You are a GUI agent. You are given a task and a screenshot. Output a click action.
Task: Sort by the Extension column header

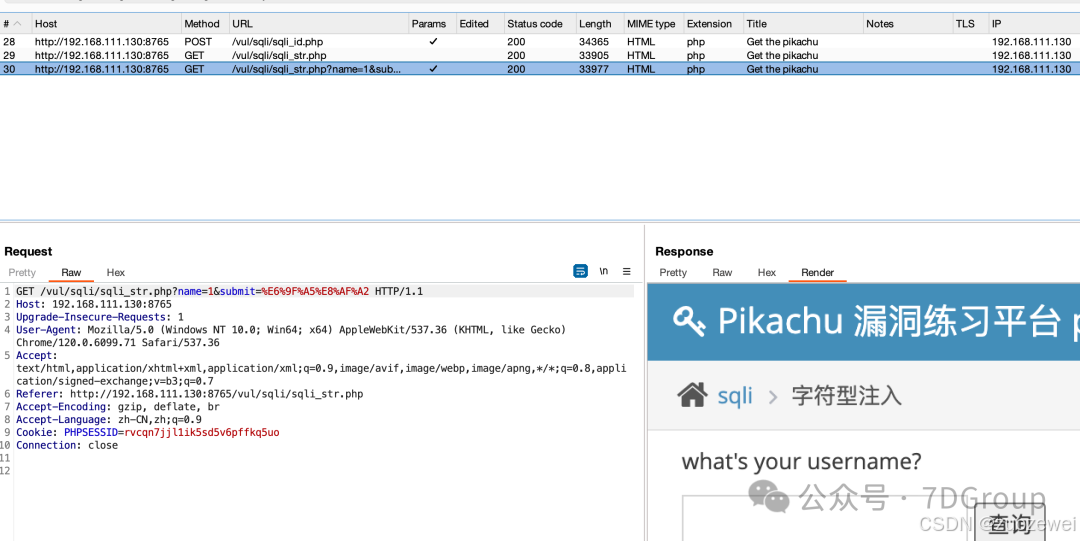coord(714,23)
